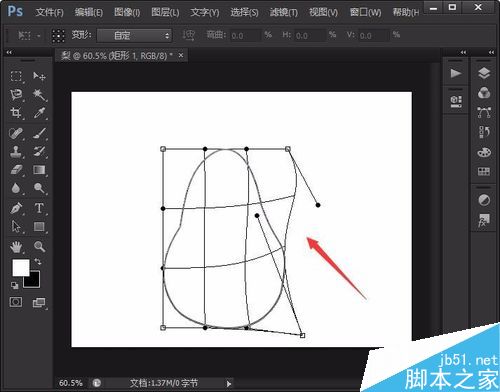Select the Dodge tool
500x392 pixels.
click(x=39, y=188)
